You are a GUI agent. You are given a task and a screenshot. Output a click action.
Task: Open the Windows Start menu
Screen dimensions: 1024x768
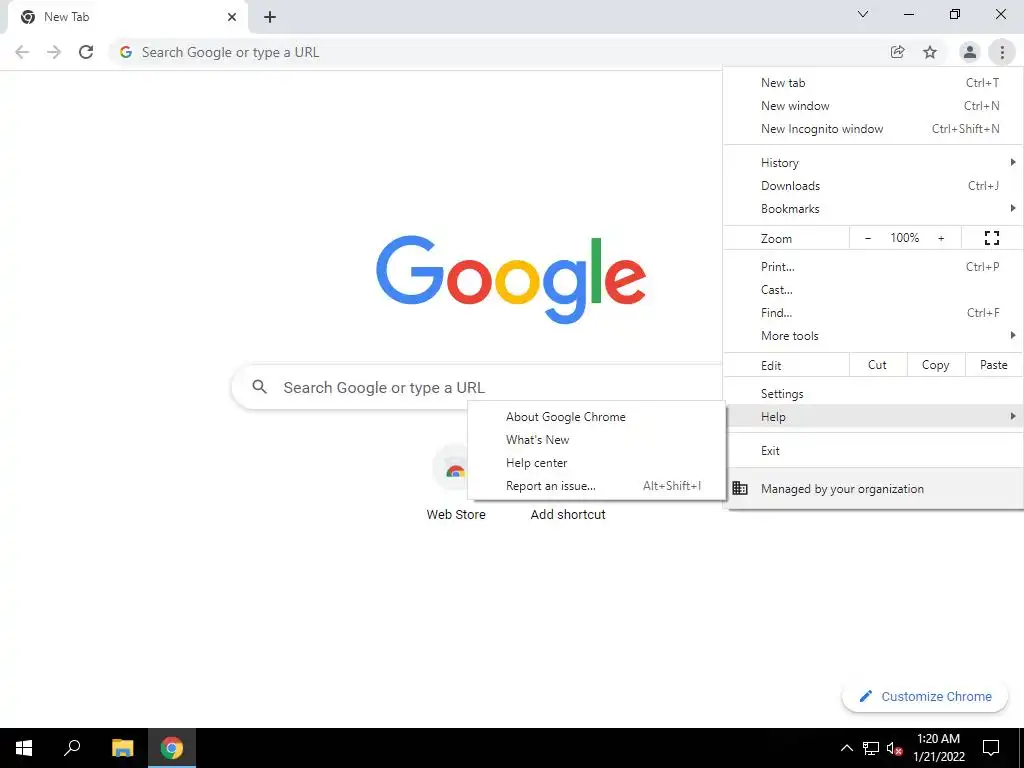pyautogui.click(x=24, y=748)
